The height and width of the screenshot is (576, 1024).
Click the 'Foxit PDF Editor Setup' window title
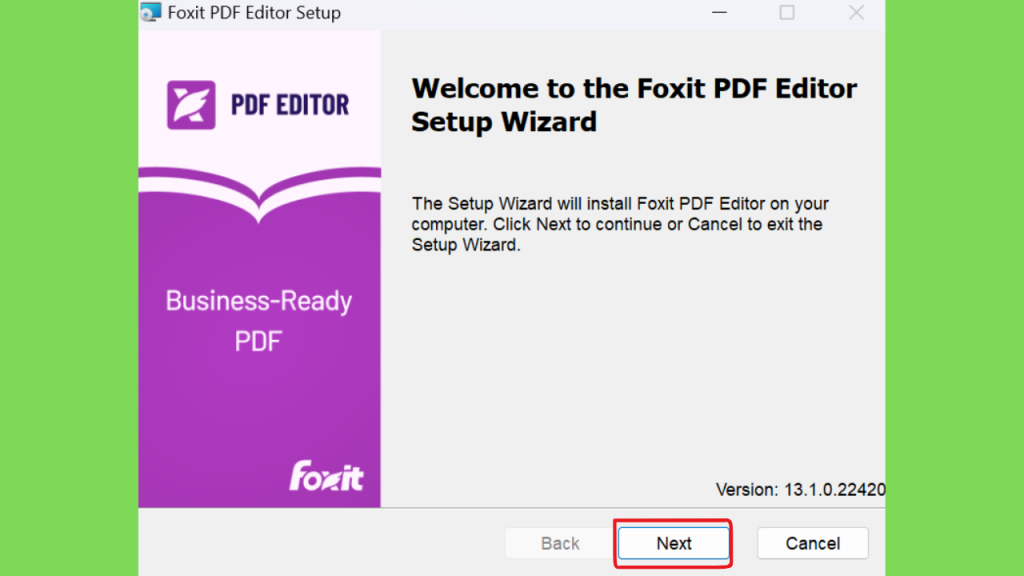254,12
